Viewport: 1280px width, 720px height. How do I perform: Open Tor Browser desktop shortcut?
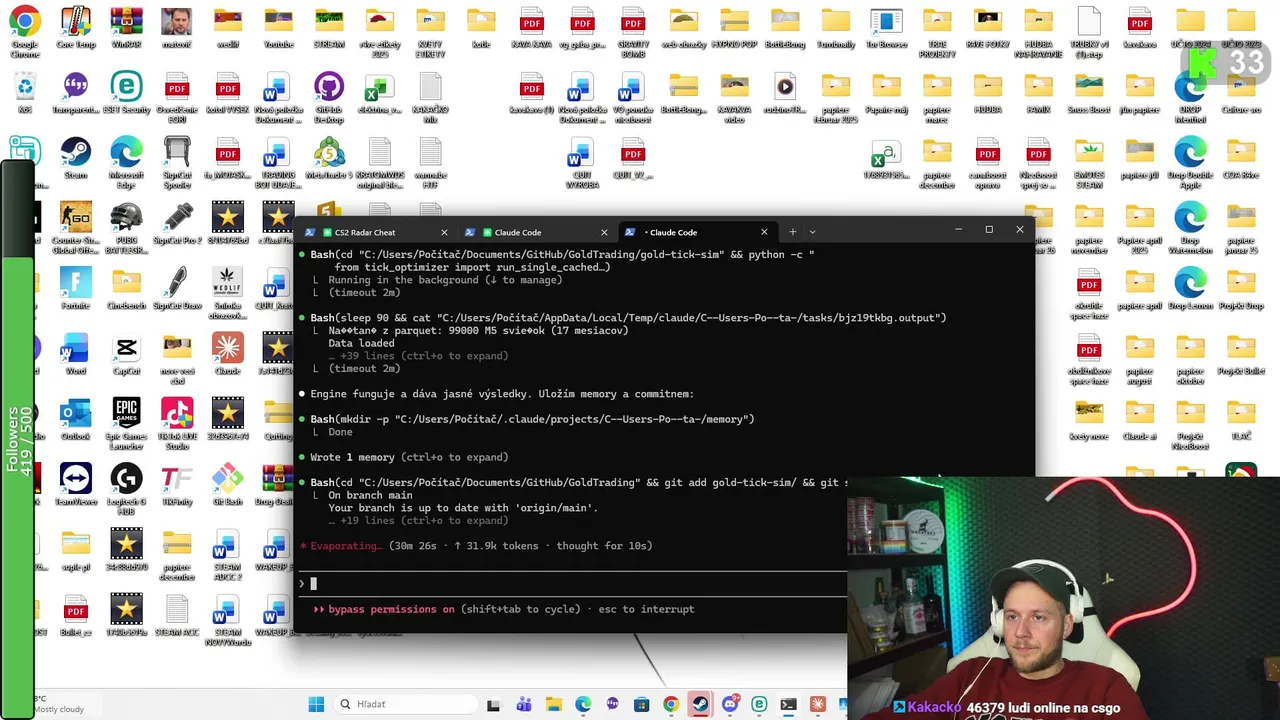(886, 27)
